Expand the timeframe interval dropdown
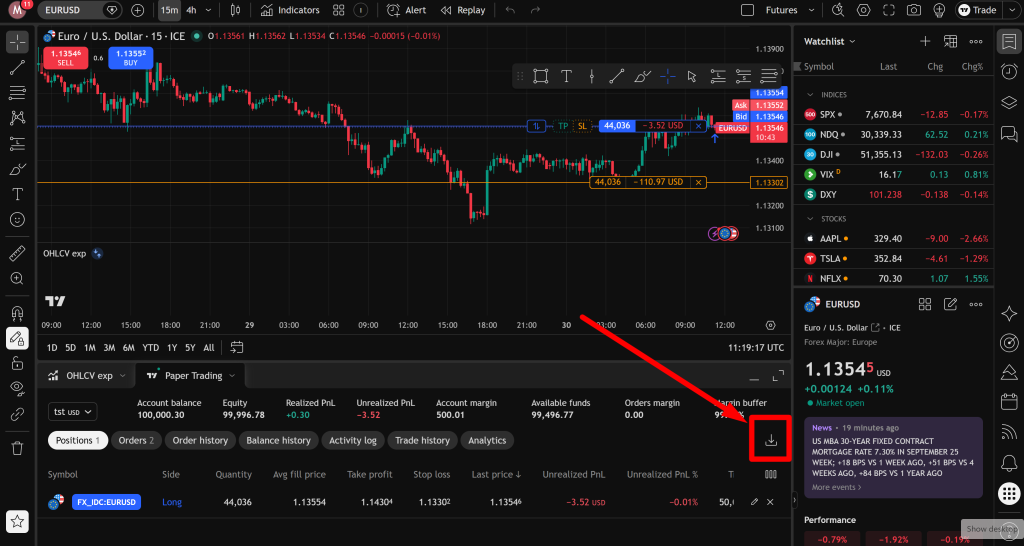This screenshot has width=1024, height=546. pos(208,10)
